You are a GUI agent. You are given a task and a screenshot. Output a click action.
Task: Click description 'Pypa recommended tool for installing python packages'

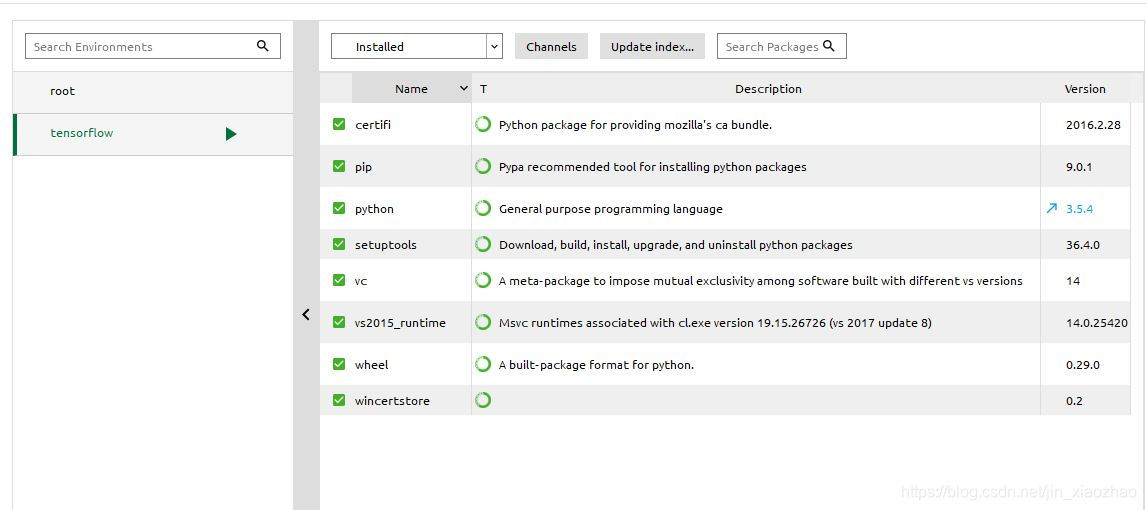point(653,167)
